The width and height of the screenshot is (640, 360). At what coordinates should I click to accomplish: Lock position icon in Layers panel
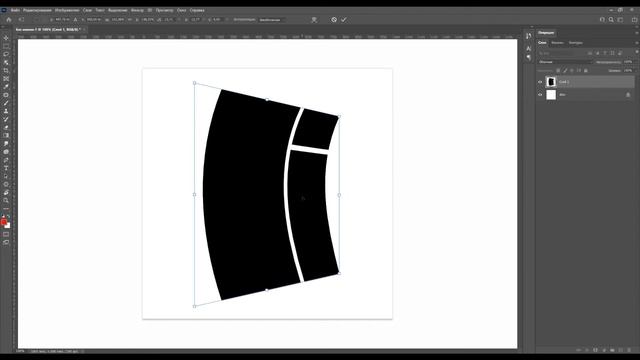coord(572,70)
